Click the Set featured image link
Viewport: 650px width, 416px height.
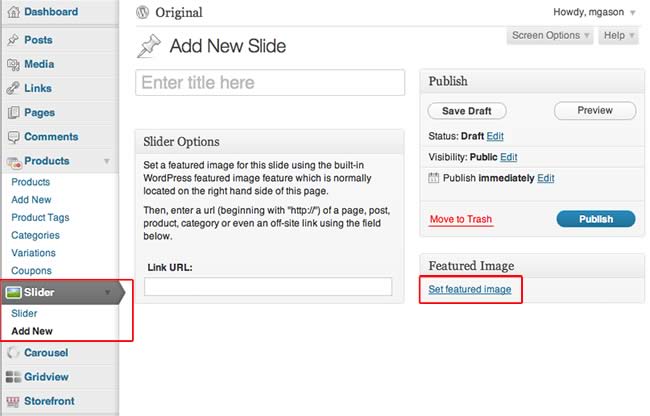coord(470,289)
